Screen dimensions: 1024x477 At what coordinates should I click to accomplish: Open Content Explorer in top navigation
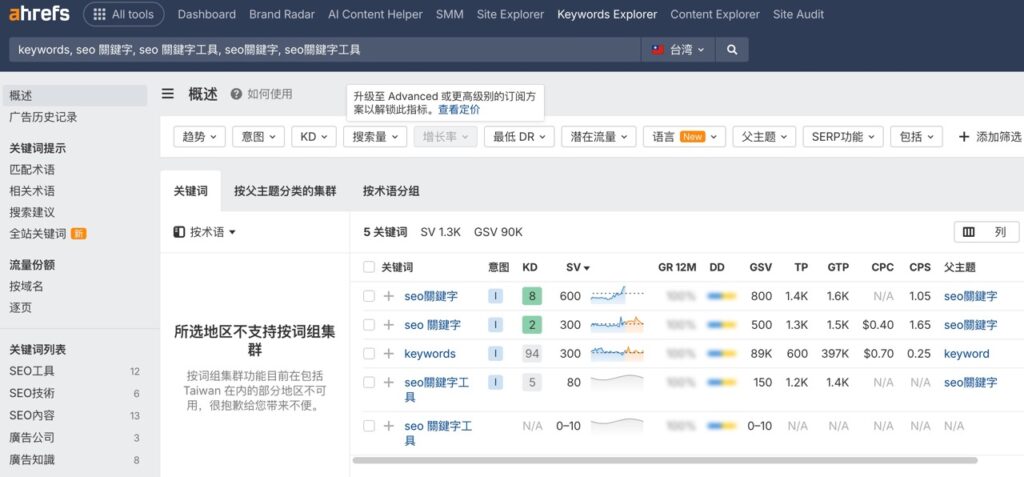714,14
